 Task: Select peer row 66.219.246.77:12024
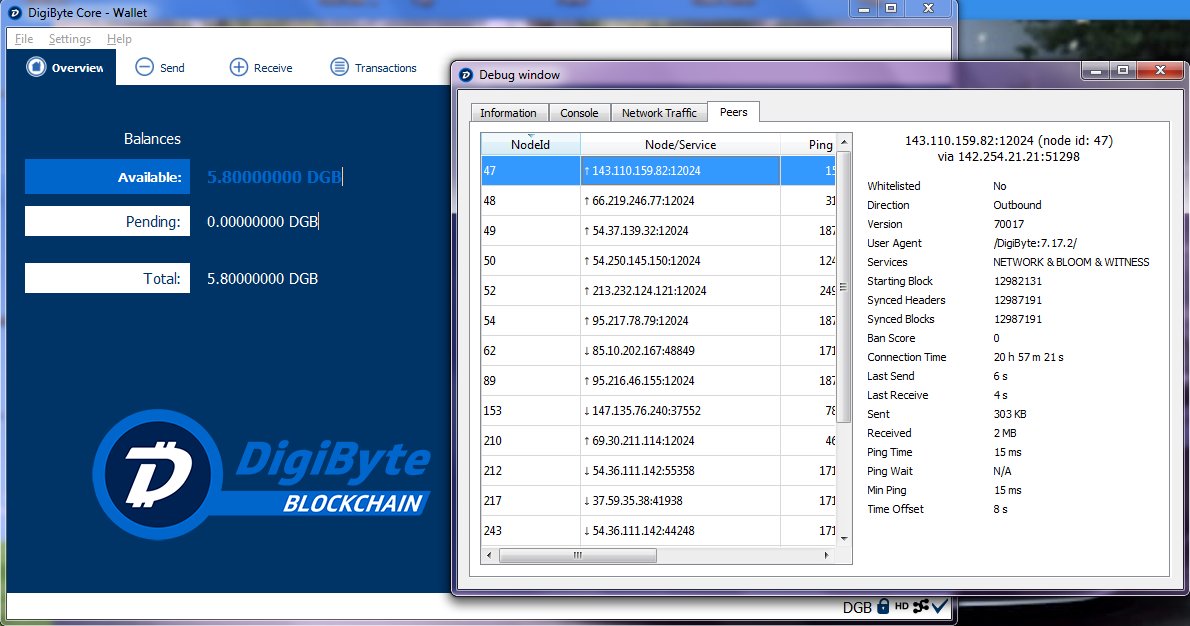[x=659, y=200]
